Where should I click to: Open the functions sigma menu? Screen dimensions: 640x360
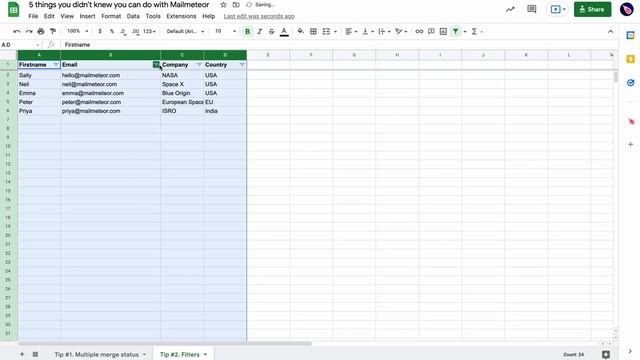474,31
